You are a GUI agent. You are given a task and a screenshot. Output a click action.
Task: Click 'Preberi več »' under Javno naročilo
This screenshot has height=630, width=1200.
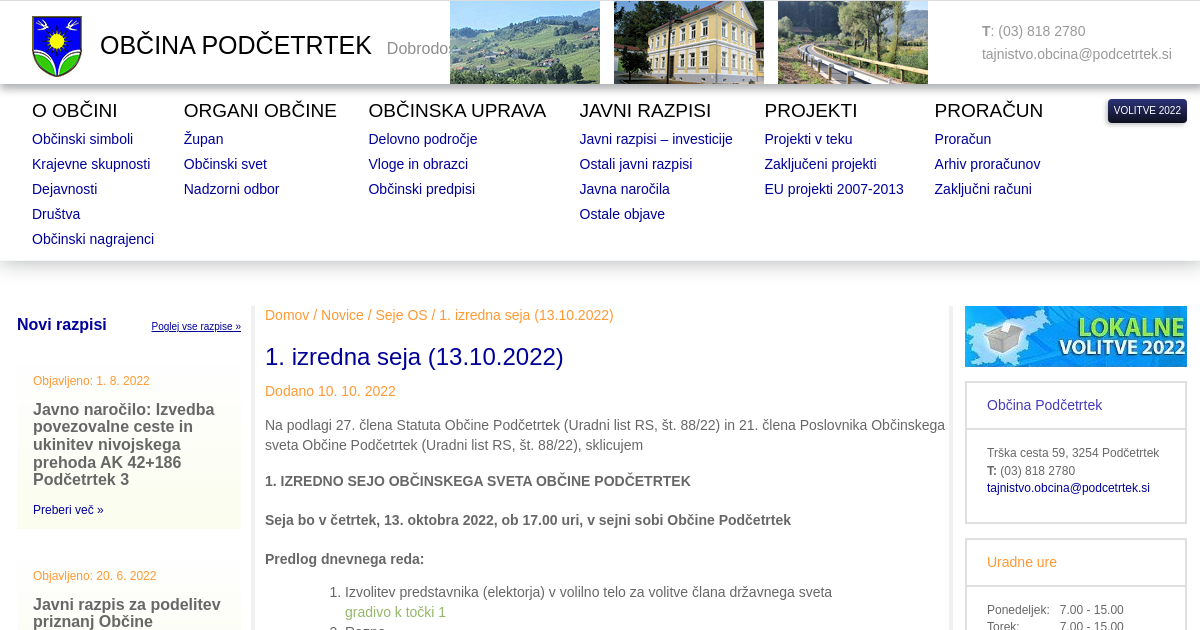(x=68, y=510)
